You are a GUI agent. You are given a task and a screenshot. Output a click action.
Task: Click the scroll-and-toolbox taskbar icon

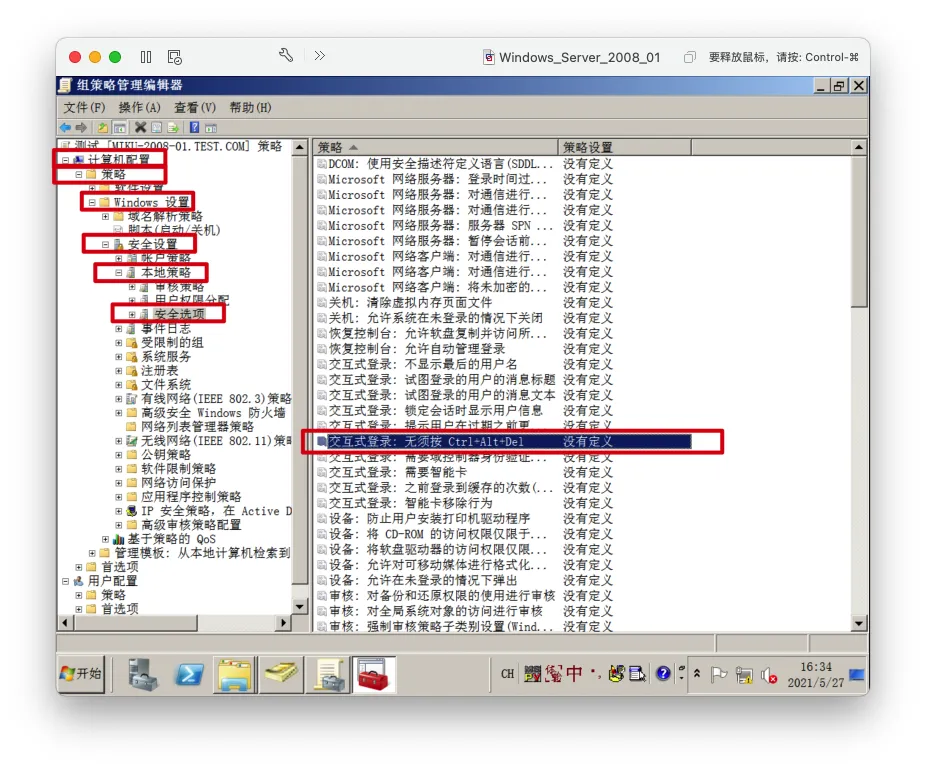point(328,674)
